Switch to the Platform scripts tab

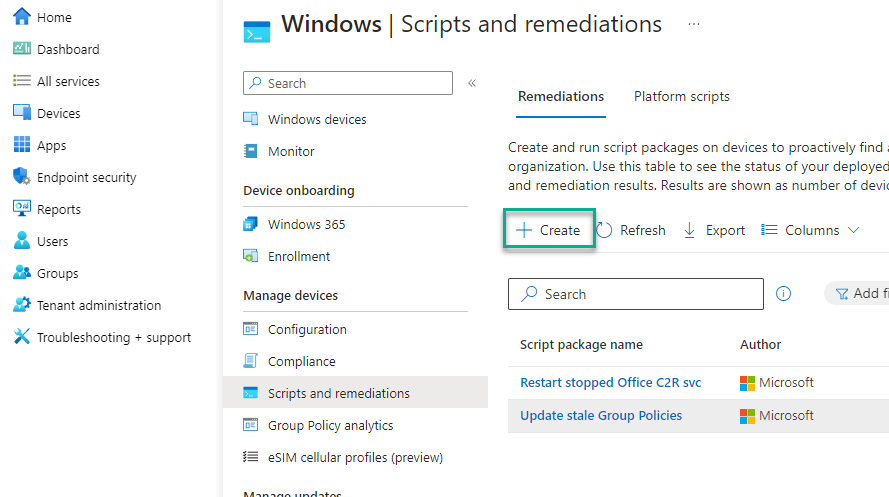(x=681, y=96)
